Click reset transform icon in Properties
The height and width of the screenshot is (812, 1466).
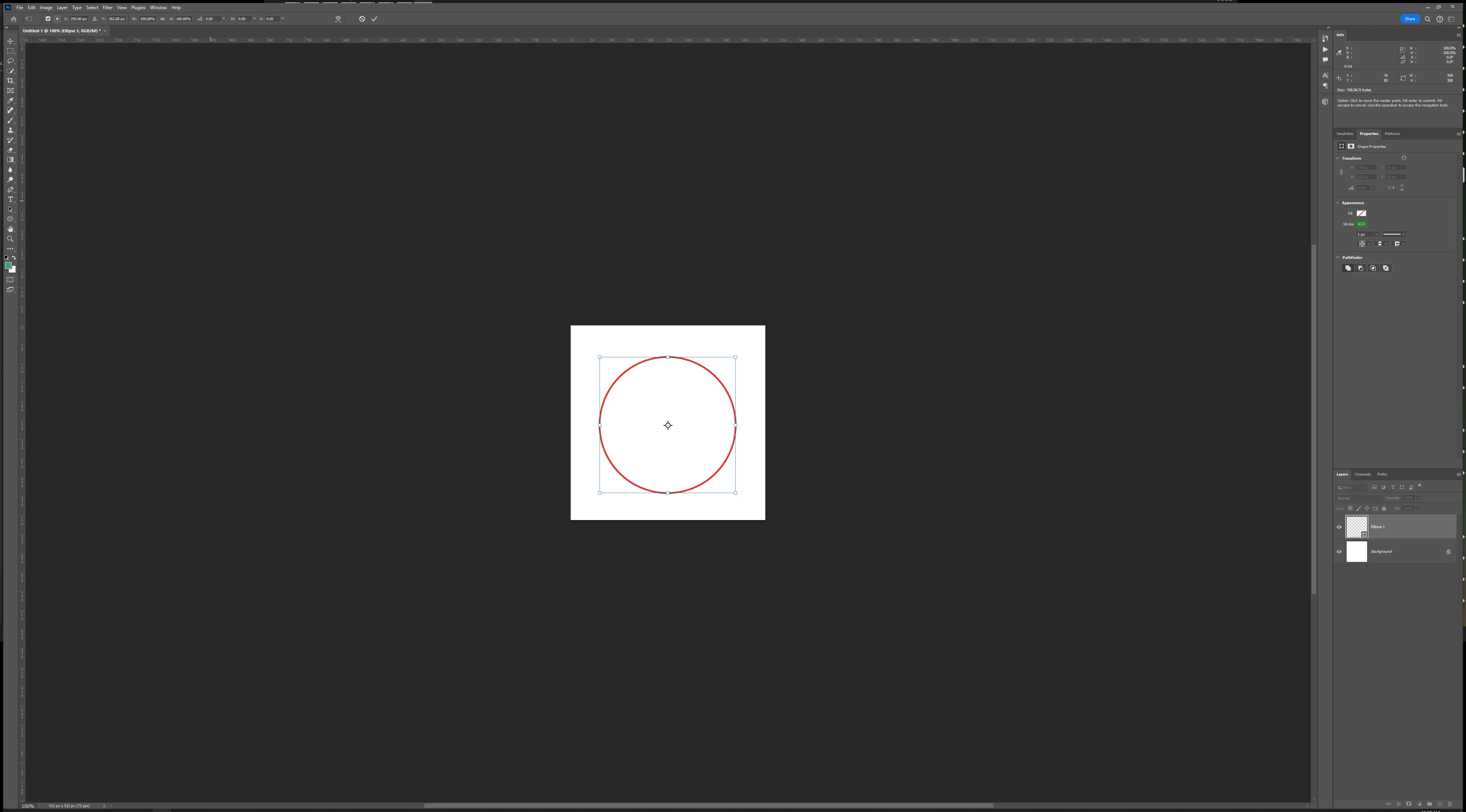[x=1404, y=158]
